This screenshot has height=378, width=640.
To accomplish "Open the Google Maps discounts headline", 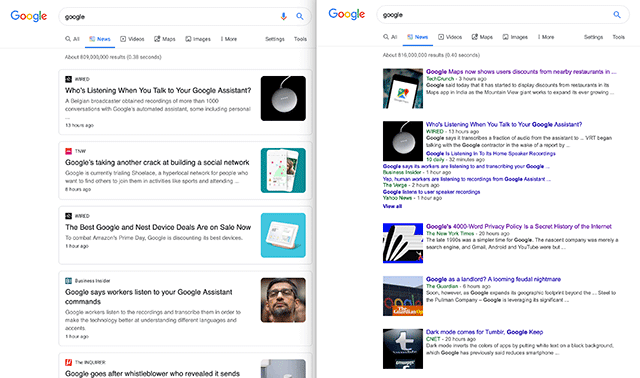I will 521,72.
